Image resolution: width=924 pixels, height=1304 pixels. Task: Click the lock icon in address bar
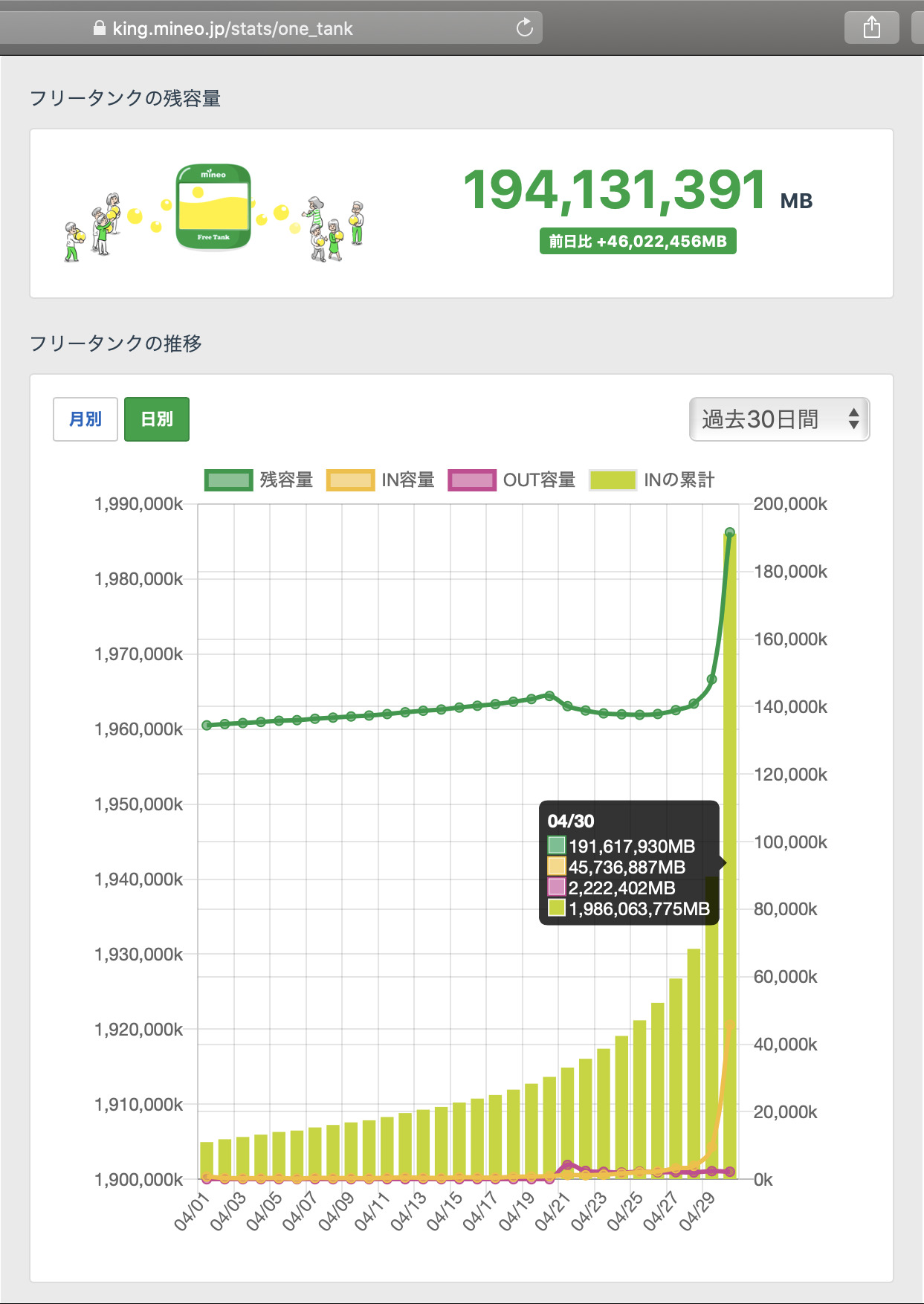pos(99,28)
